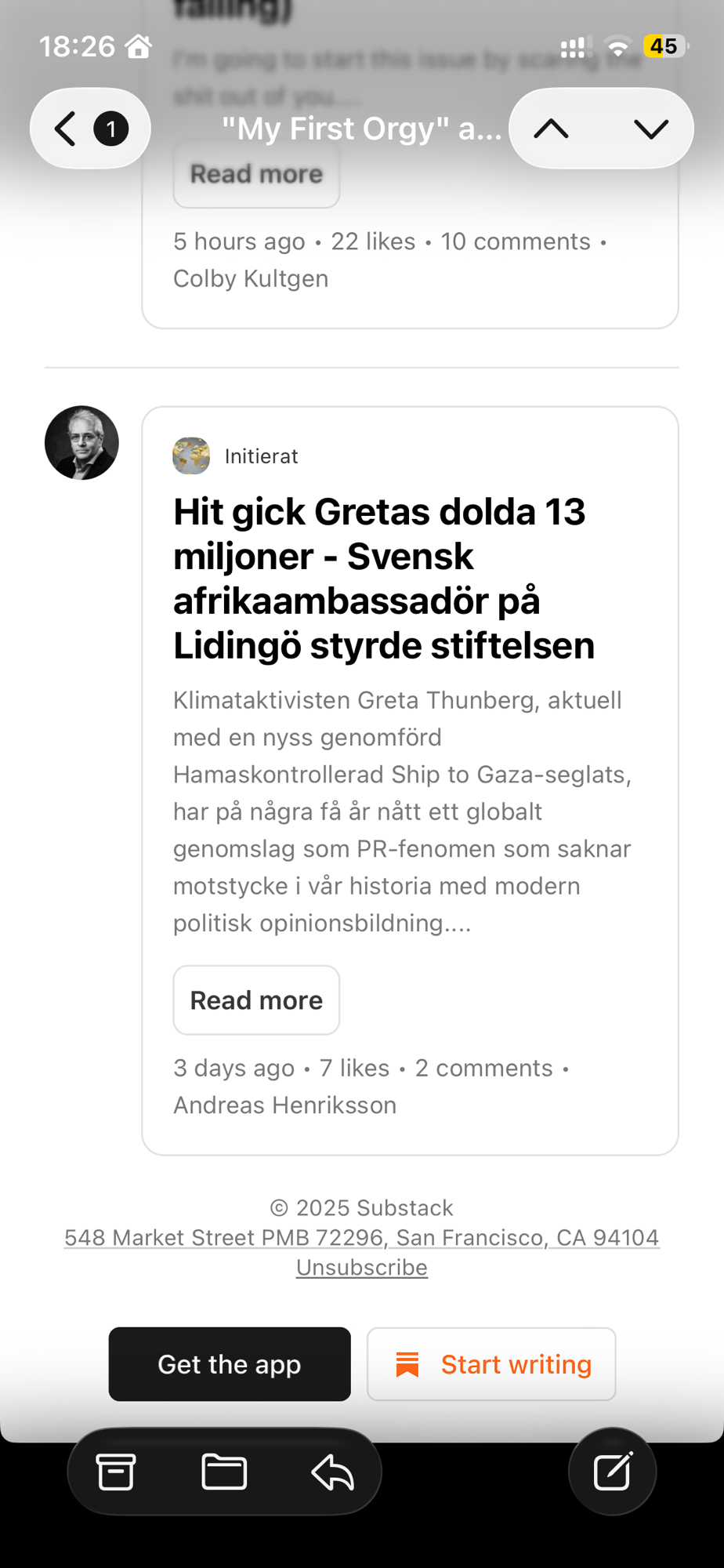Tap the back arrow to the inbox
724x1568 pixels.
(66, 129)
